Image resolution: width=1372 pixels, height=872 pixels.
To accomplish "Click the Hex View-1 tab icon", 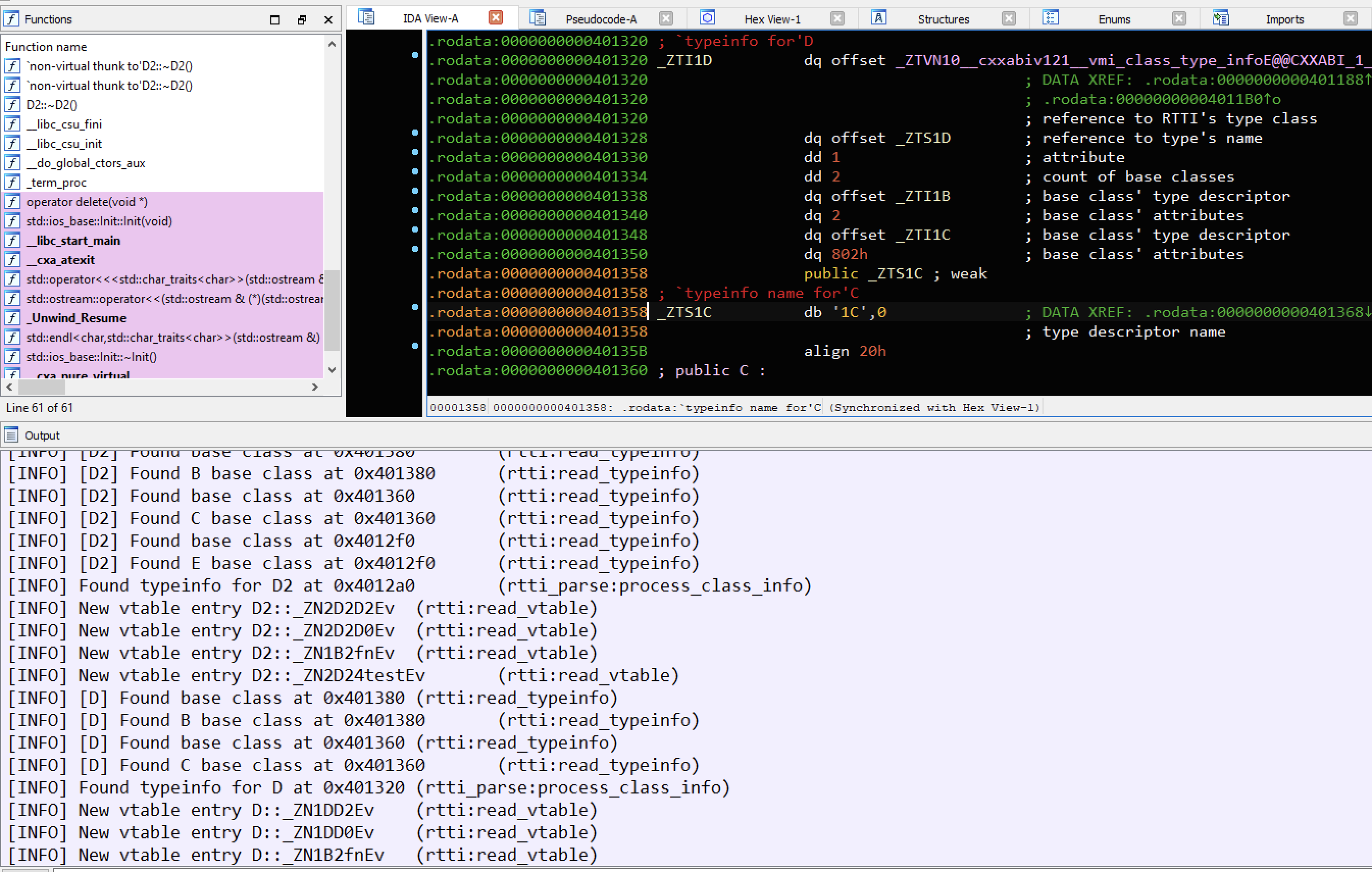I will 707,18.
